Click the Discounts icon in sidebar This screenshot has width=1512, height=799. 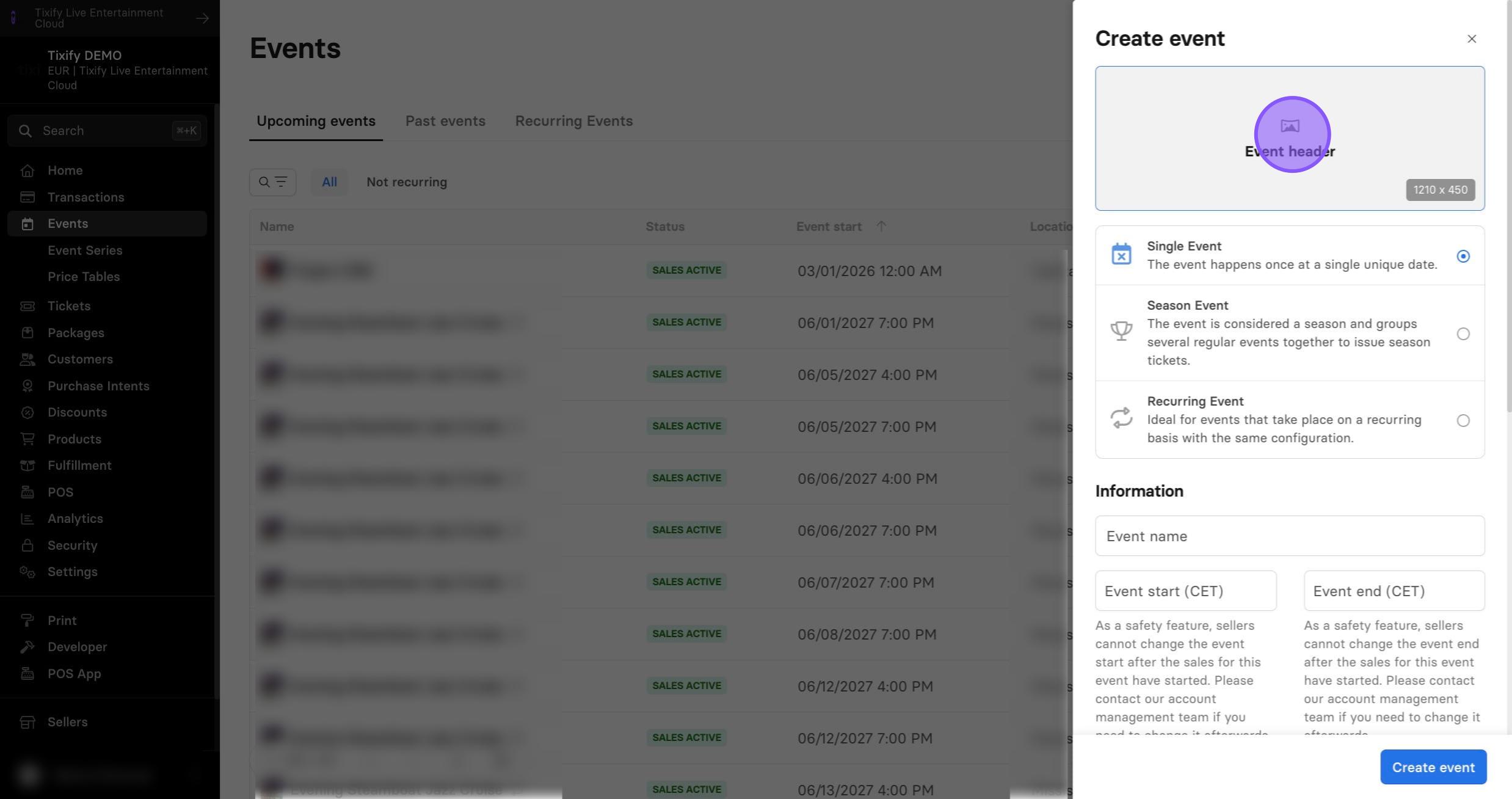click(27, 412)
